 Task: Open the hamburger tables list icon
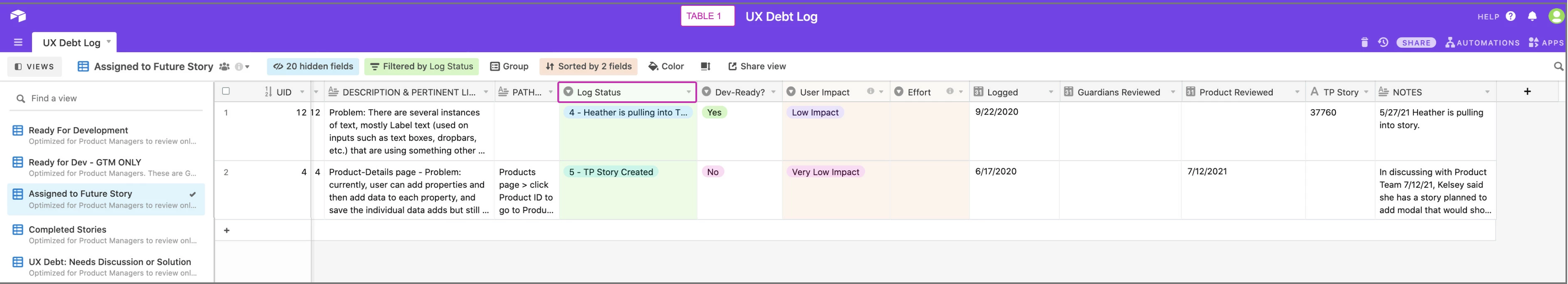pyautogui.click(x=18, y=43)
